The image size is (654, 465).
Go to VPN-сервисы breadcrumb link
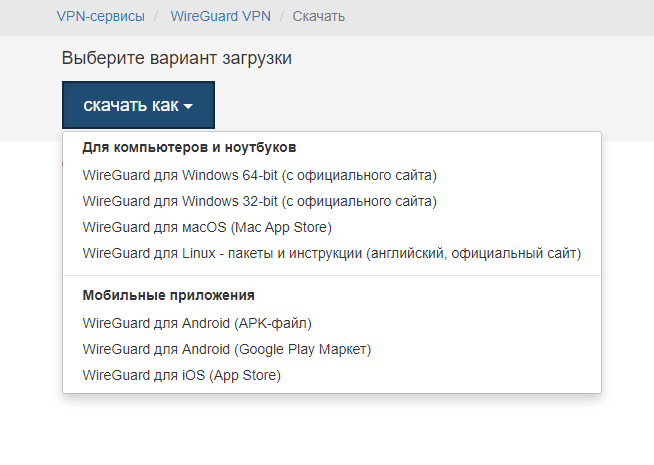[101, 16]
